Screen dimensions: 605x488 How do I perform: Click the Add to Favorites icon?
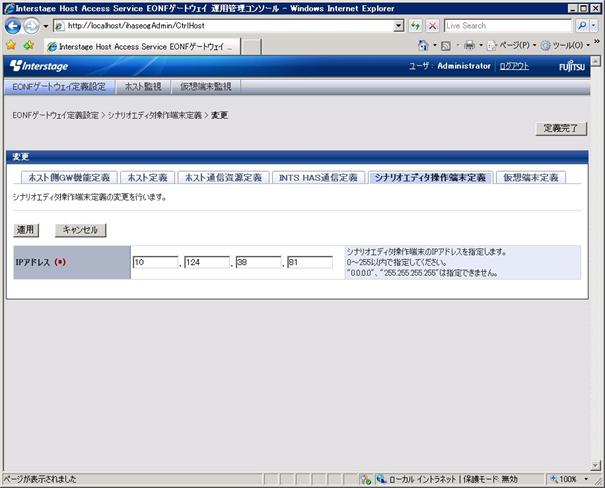[x=29, y=46]
